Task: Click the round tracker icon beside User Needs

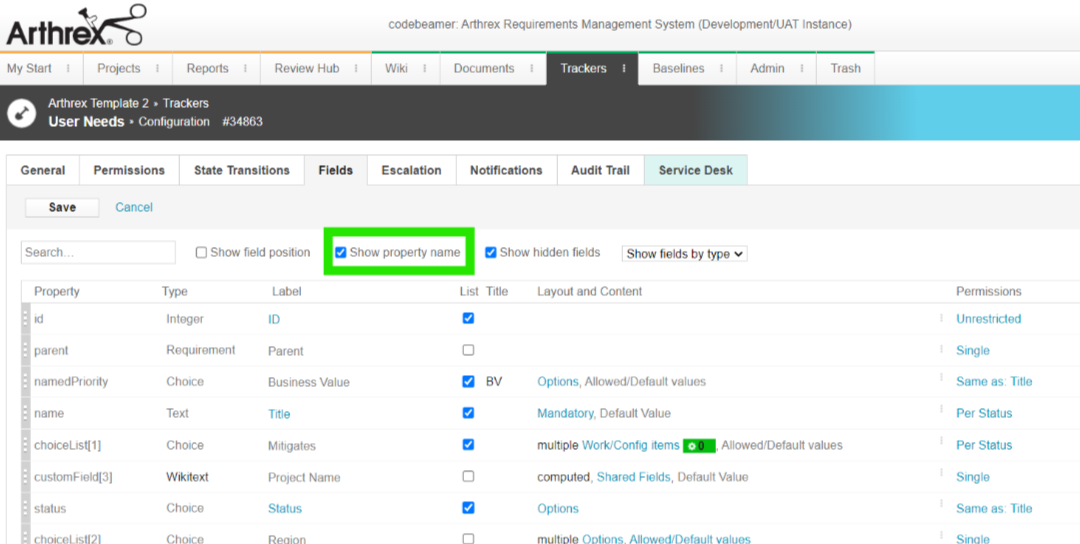Action: tap(22, 112)
